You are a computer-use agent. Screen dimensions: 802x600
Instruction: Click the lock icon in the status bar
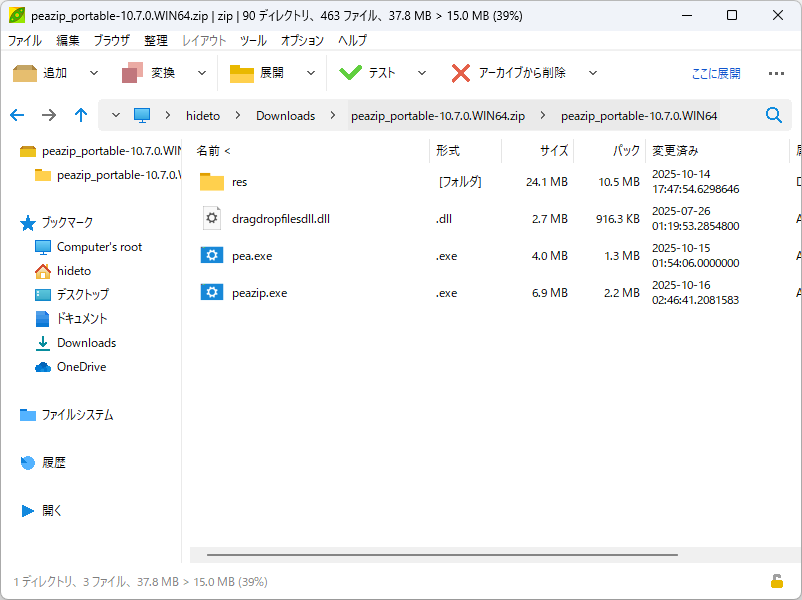point(777,580)
